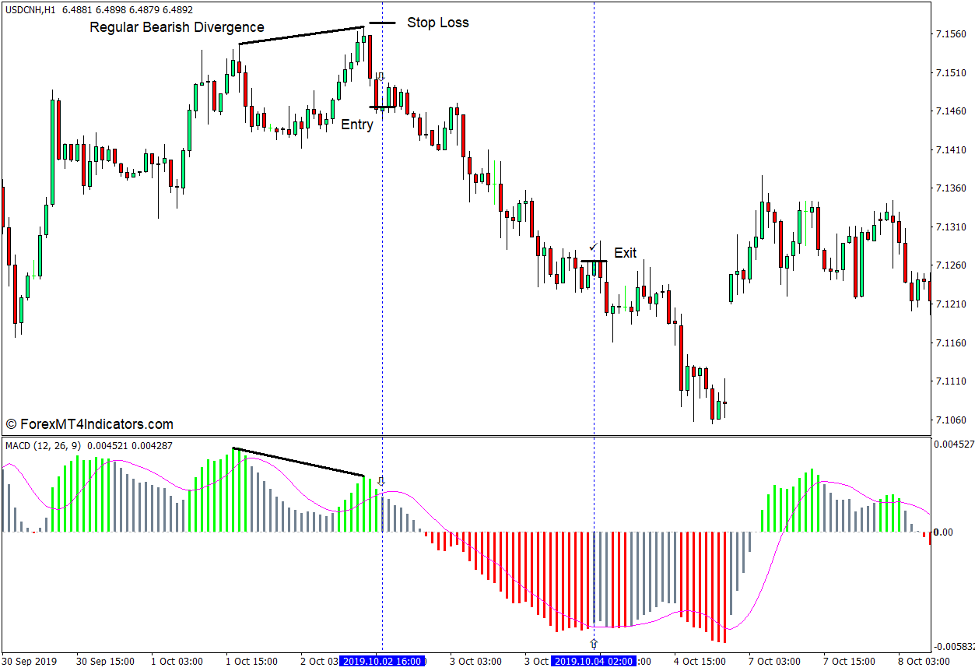The height and width of the screenshot is (672, 977).
Task: Click the 30 Sep 2019 date axis label
Action: click(30, 661)
